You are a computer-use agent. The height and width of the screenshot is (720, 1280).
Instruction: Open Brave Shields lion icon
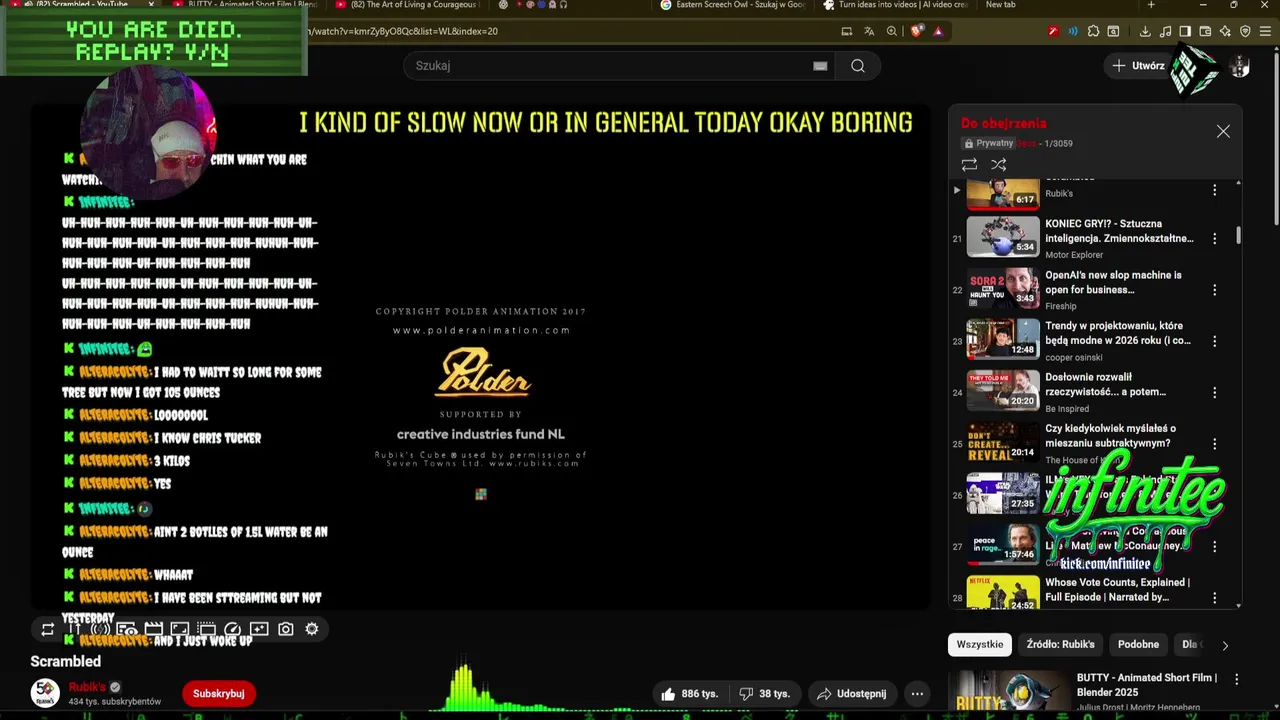pyautogui.click(x=916, y=31)
